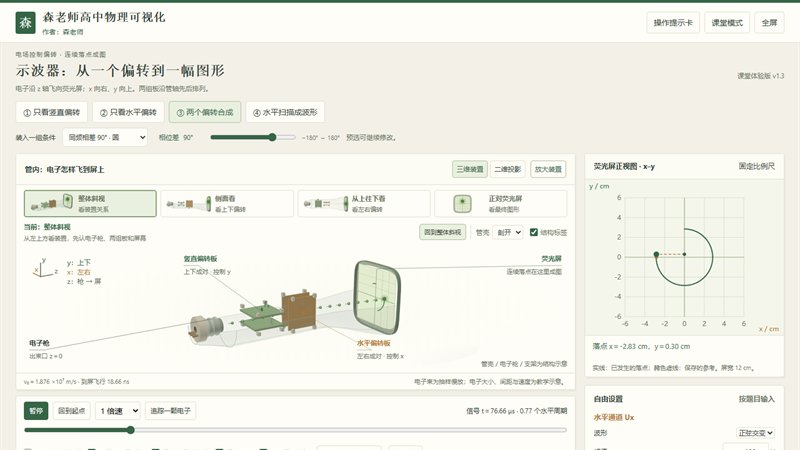Screen dimensions: 800x450
Task: Click the playback timeline progress slider
Action: pyautogui.click(x=295, y=430)
